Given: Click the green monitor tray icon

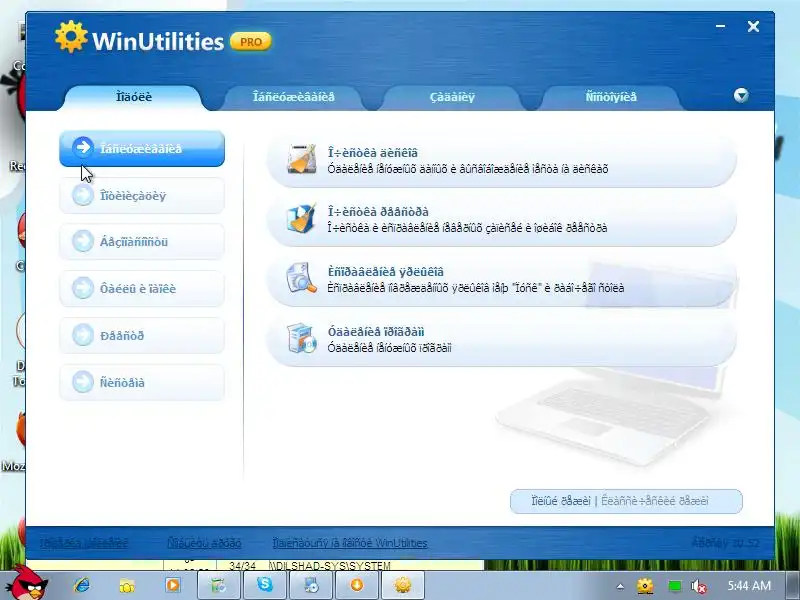Looking at the screenshot, I should pyautogui.click(x=674, y=586).
